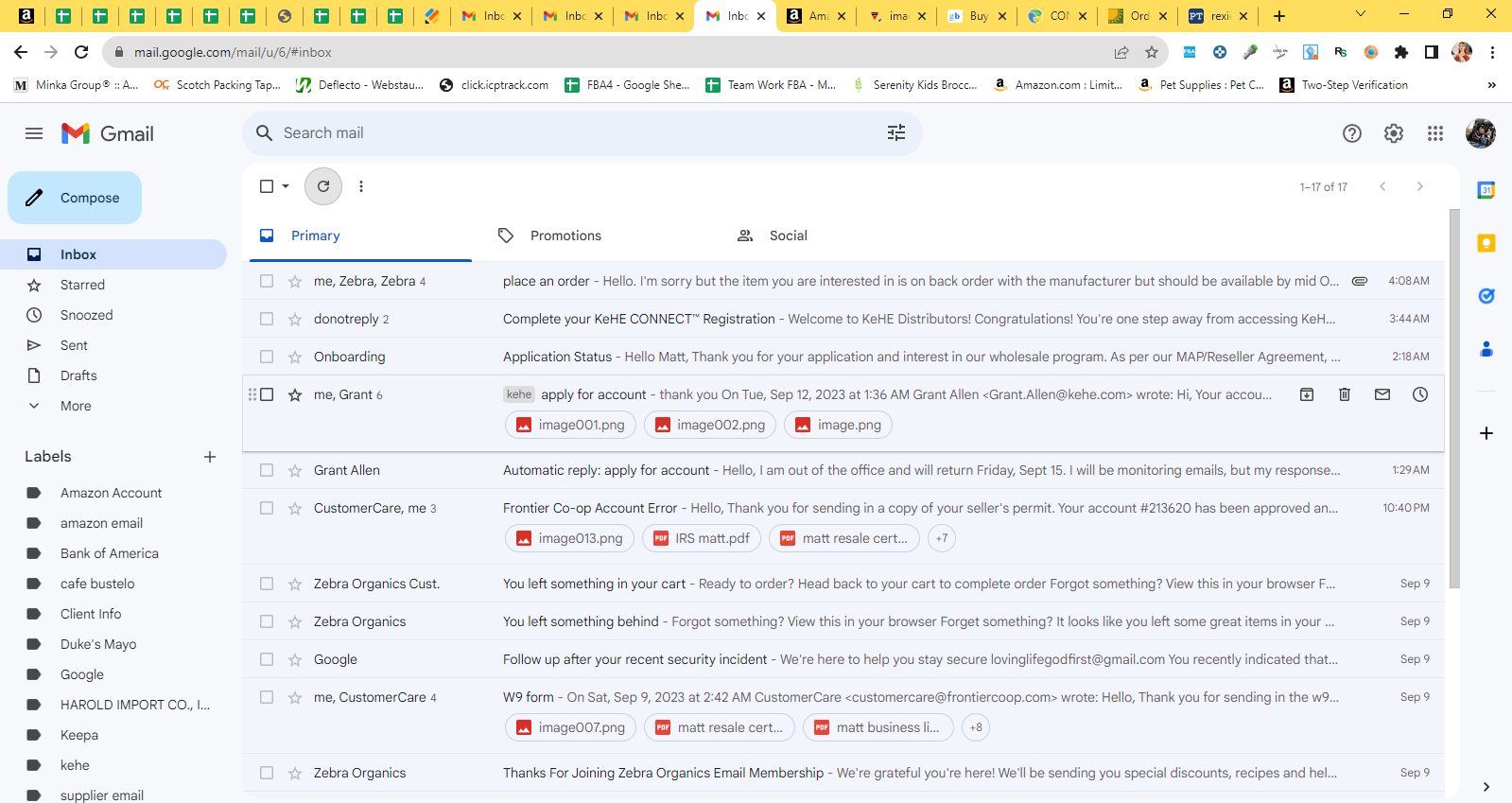Viewport: 1512px width, 803px height.
Task: Select the 'me, Grant' email checkbox
Action: 267,394
